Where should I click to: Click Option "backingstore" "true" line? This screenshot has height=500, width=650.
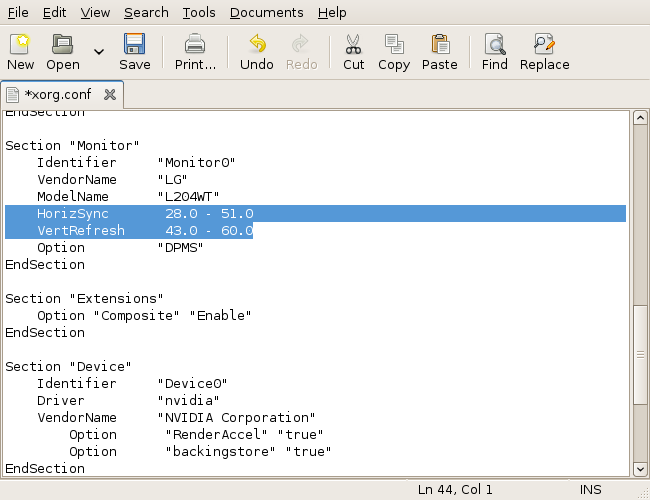coord(200,451)
